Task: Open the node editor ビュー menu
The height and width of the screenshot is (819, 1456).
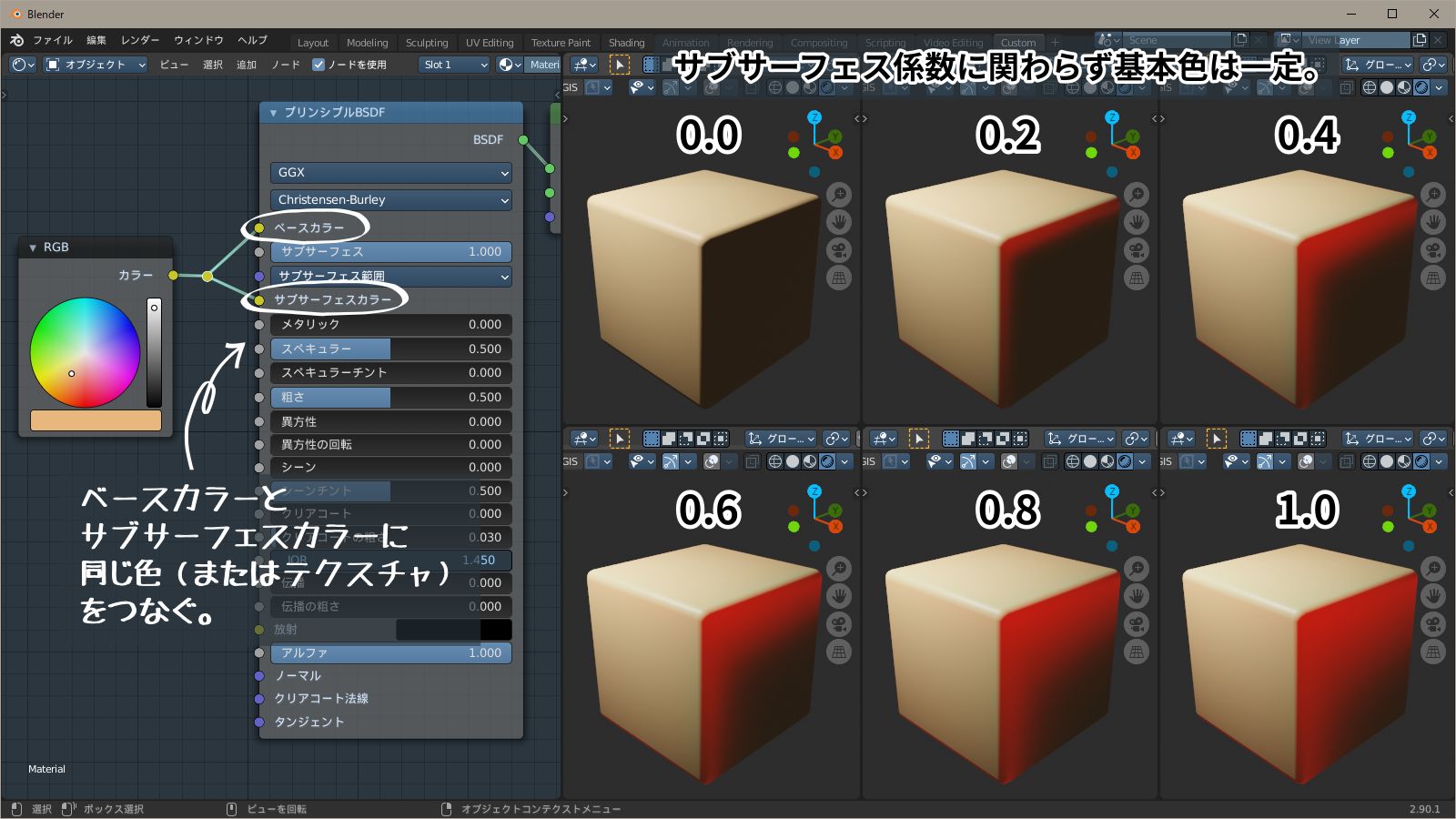Action: pyautogui.click(x=174, y=65)
